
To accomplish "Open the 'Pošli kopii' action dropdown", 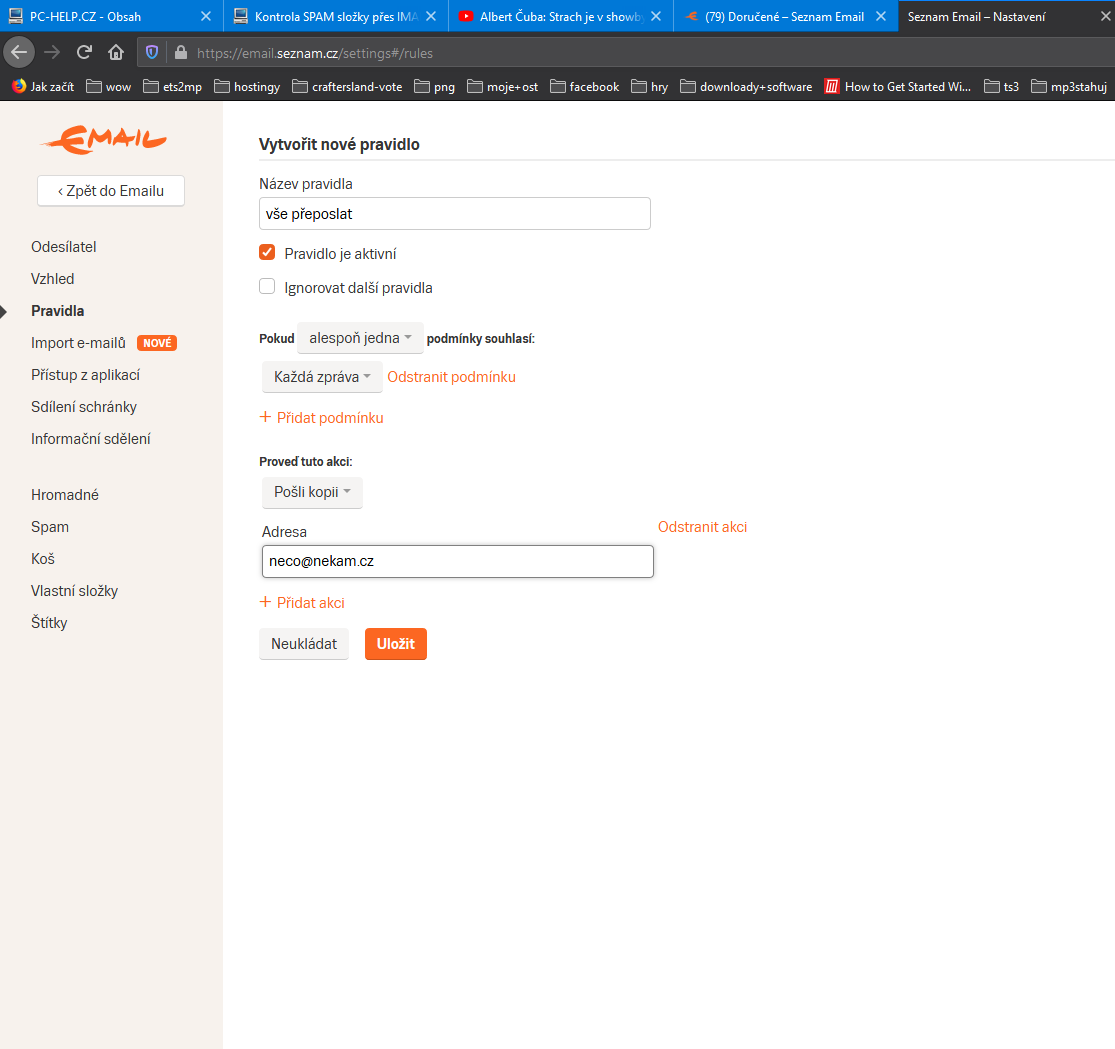I will coord(312,492).
